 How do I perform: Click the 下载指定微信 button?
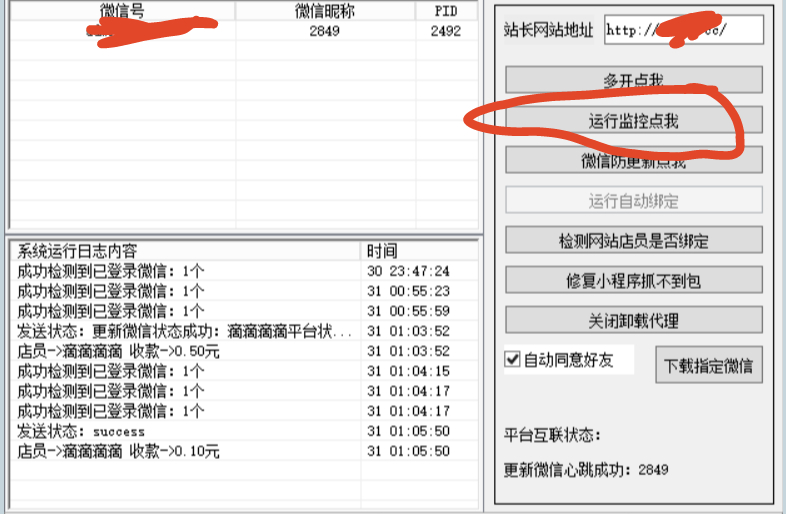pyautogui.click(x=709, y=365)
